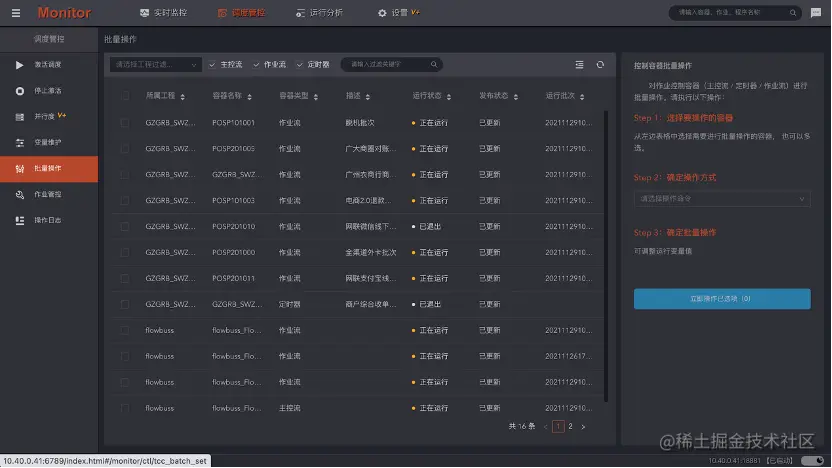Check the POSP101001 row checkbox
The image size is (832, 468).
tap(125, 123)
